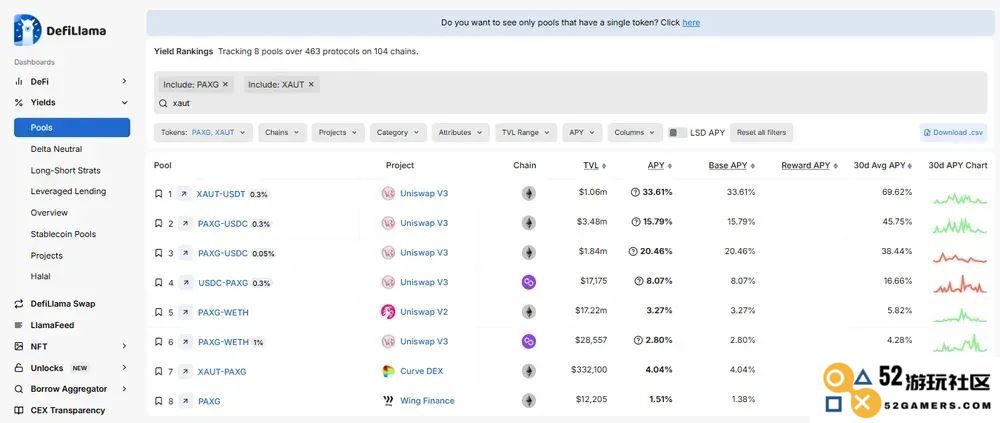Screen dimensions: 1000x423
Task: Open Delta Neutral page
Action: 56,149
